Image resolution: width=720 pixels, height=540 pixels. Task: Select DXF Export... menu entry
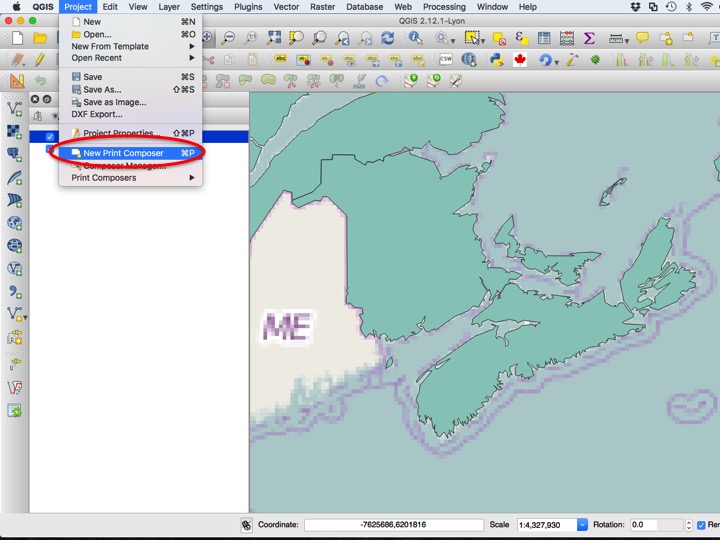130,114
